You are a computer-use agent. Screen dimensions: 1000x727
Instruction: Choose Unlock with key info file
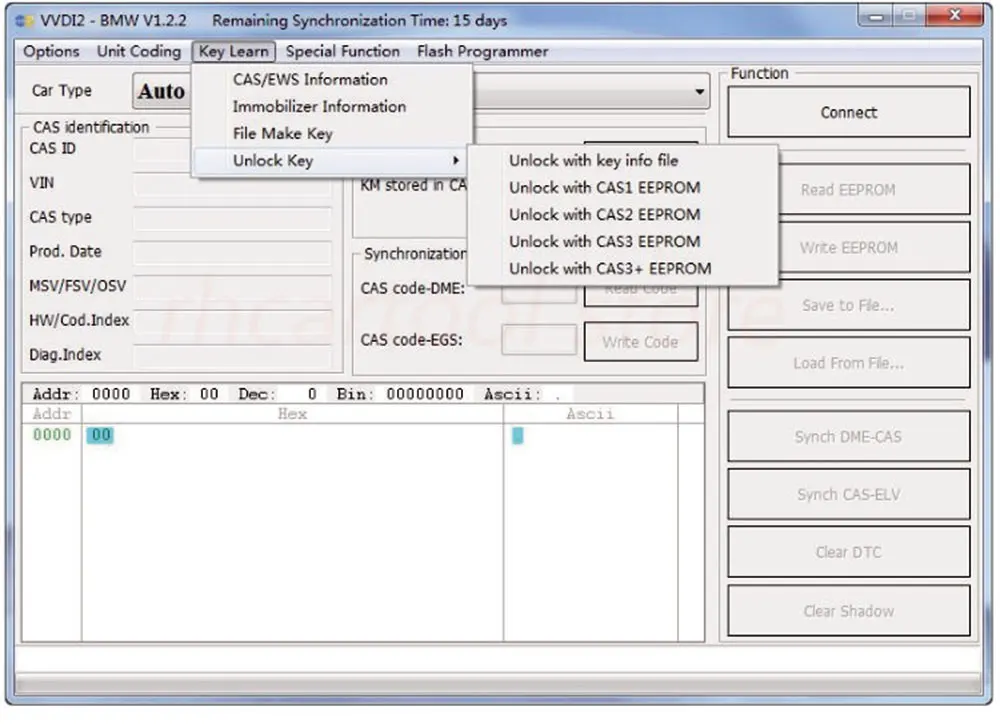(622, 161)
